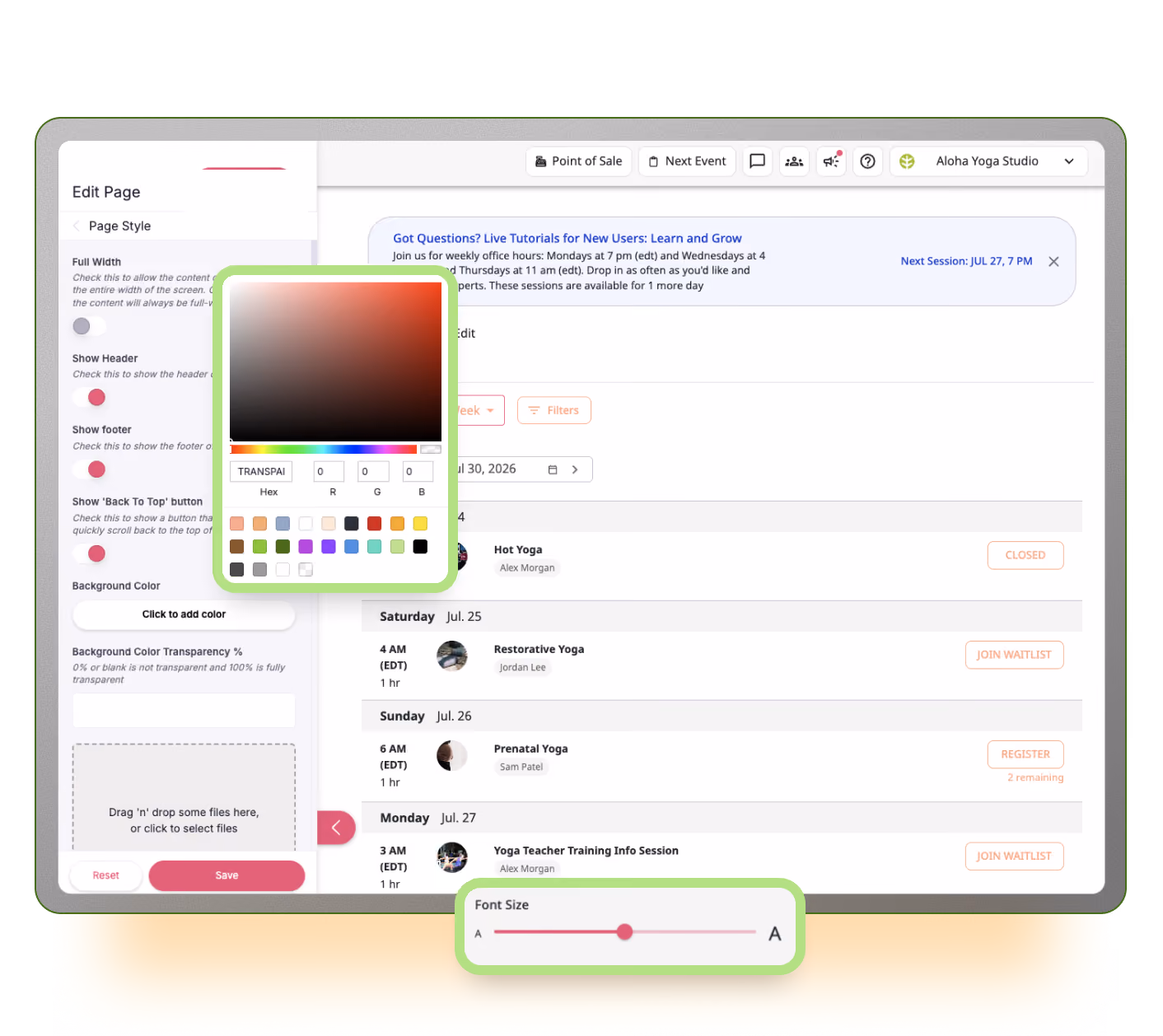Pick a color in saturation gradient area

335,362
